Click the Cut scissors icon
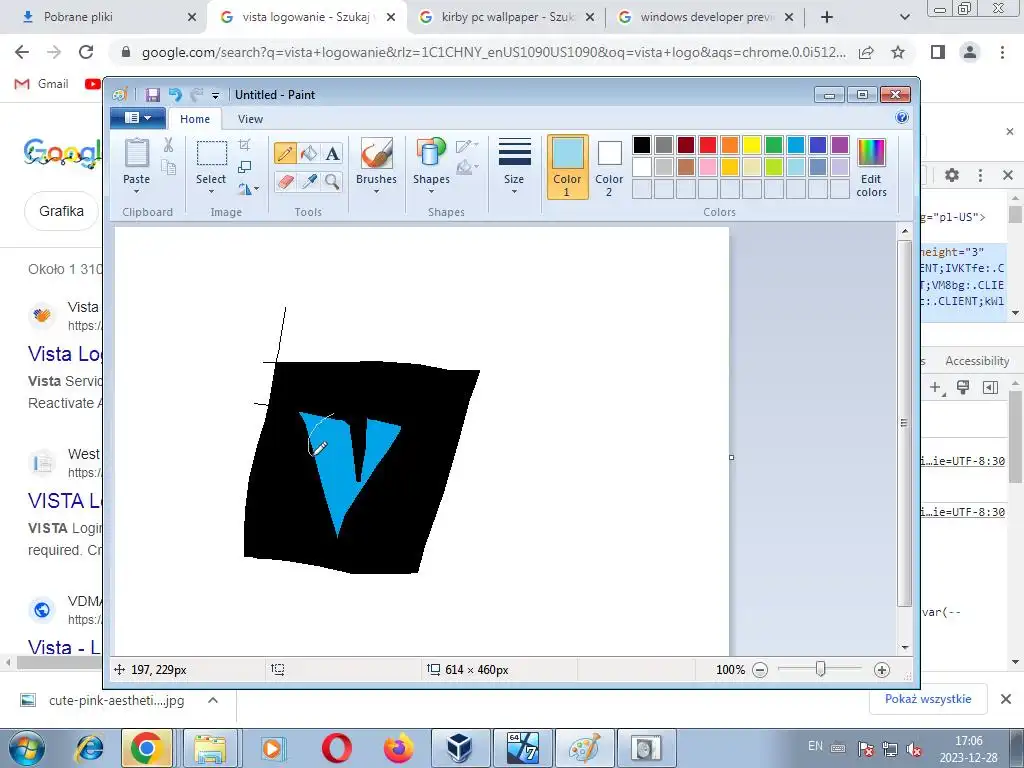 pyautogui.click(x=168, y=144)
